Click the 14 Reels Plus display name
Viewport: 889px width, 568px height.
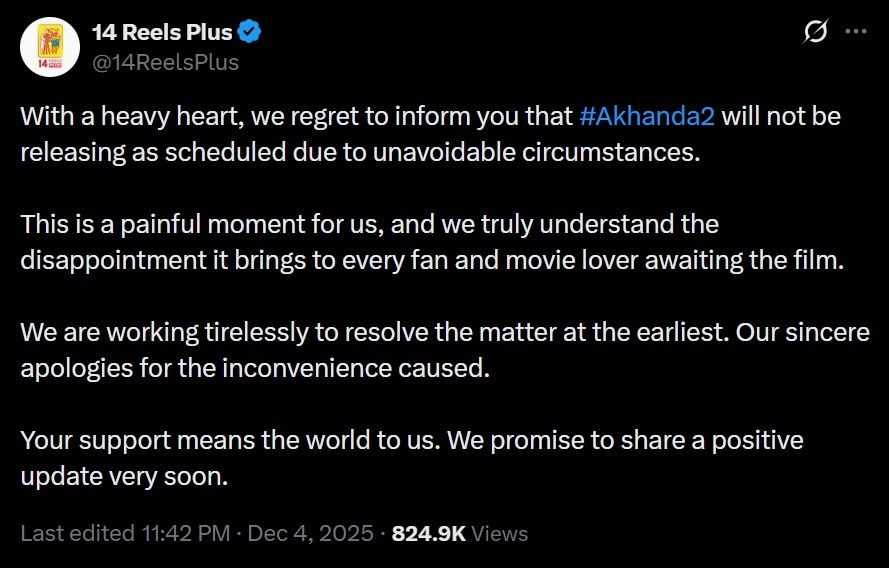click(162, 32)
